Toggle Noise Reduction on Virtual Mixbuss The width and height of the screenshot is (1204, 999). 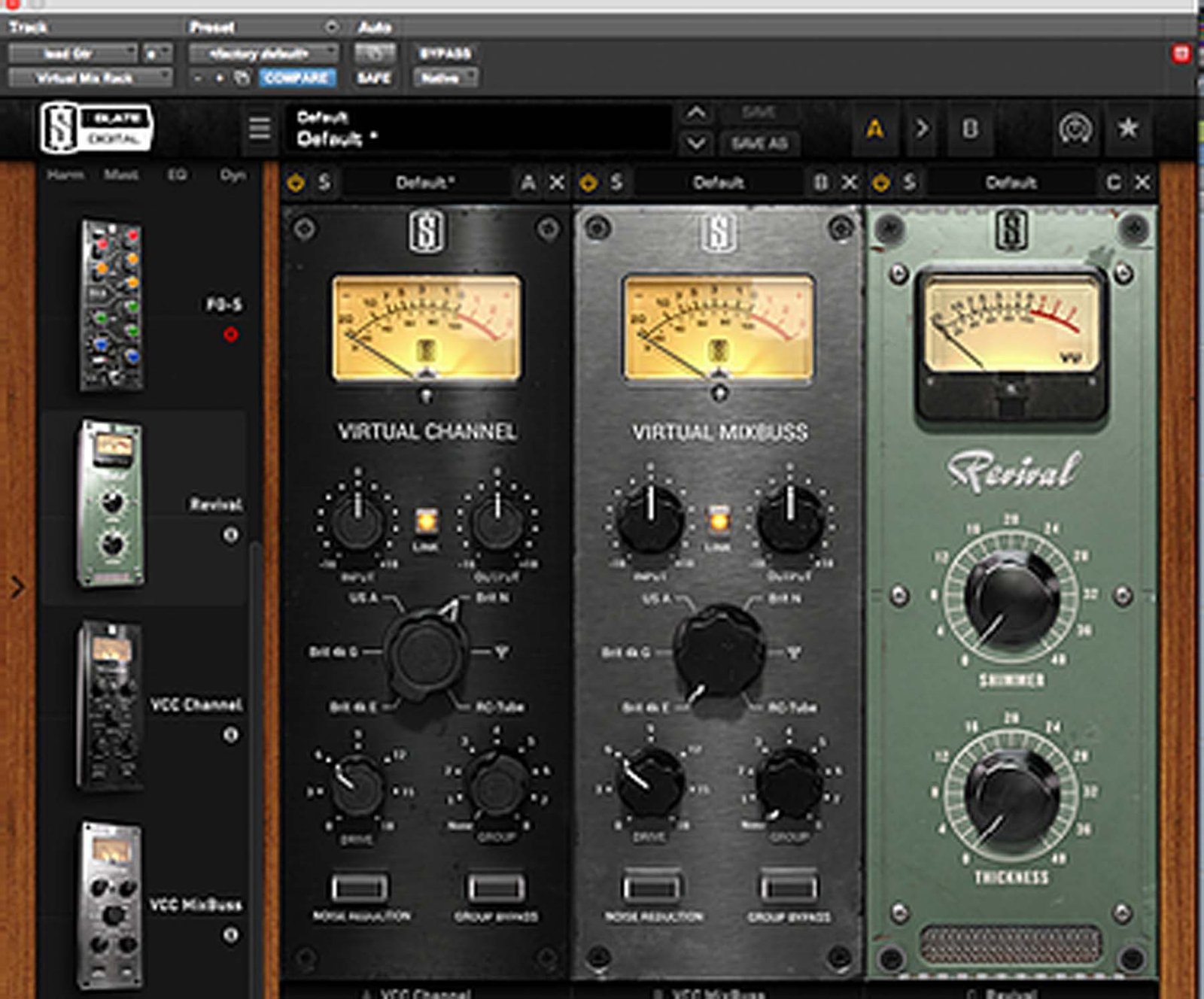click(x=652, y=888)
